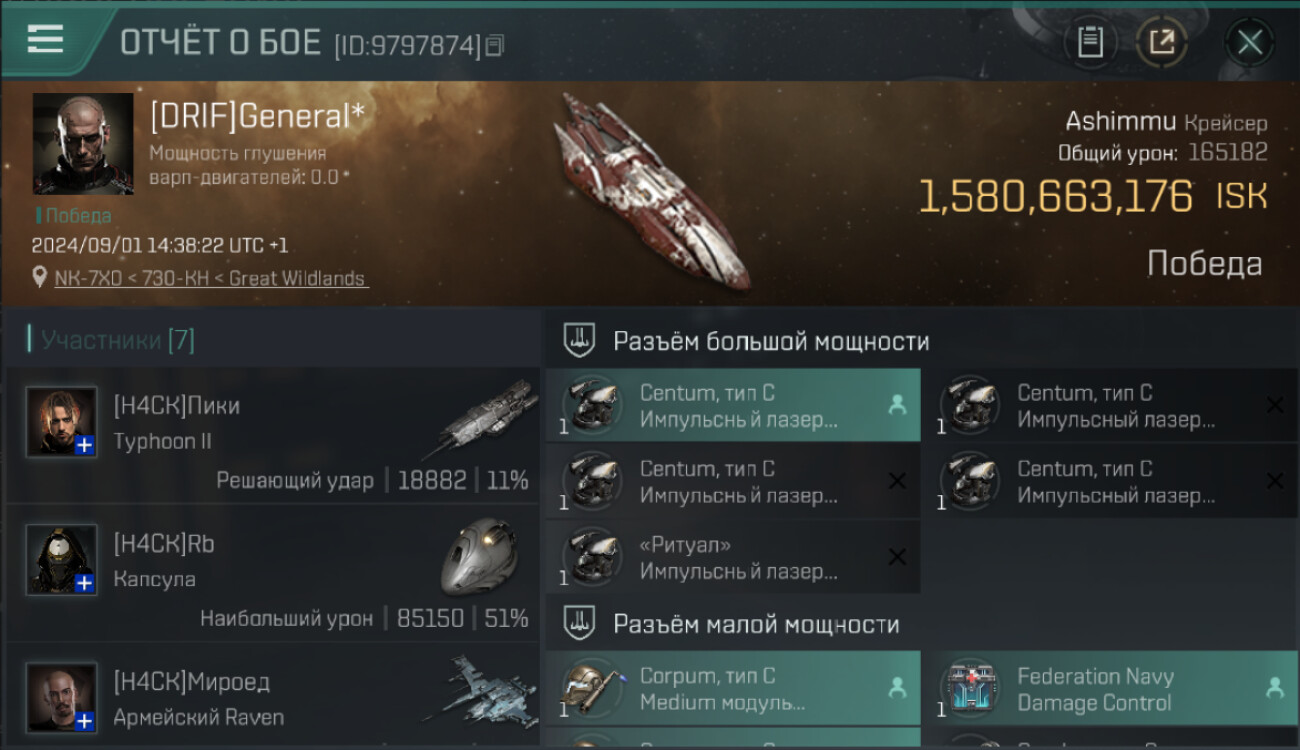1300x750 pixels.
Task: Click Разъём большой мощности section icon
Action: pos(580,340)
